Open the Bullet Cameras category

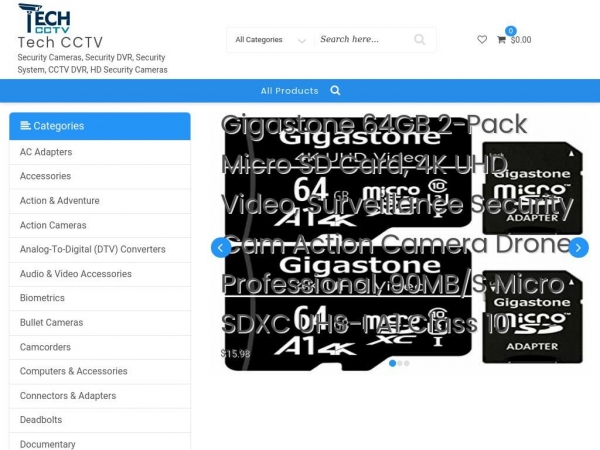pos(100,322)
